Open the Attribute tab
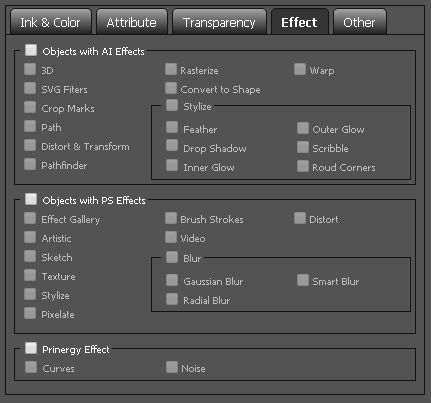The height and width of the screenshot is (403, 431). [x=132, y=22]
